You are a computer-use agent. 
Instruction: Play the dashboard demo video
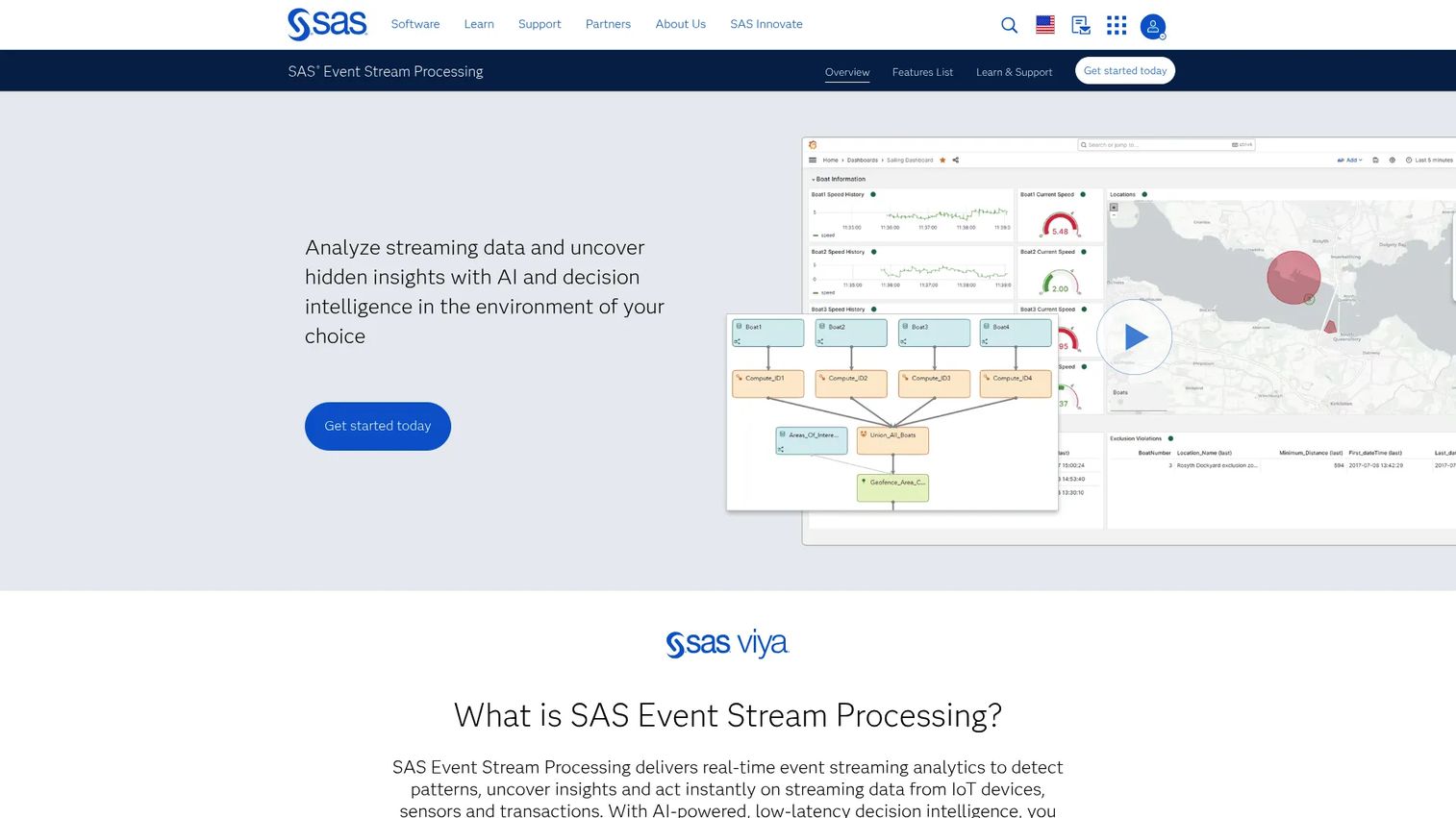[1135, 337]
